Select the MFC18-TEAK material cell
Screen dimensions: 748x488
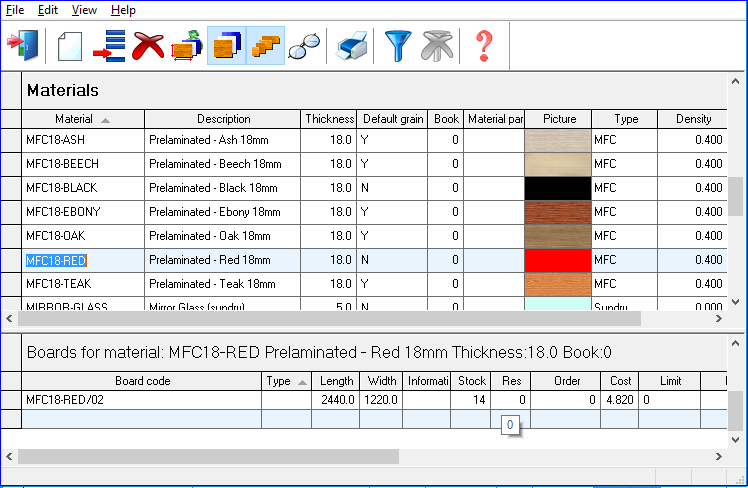(83, 284)
